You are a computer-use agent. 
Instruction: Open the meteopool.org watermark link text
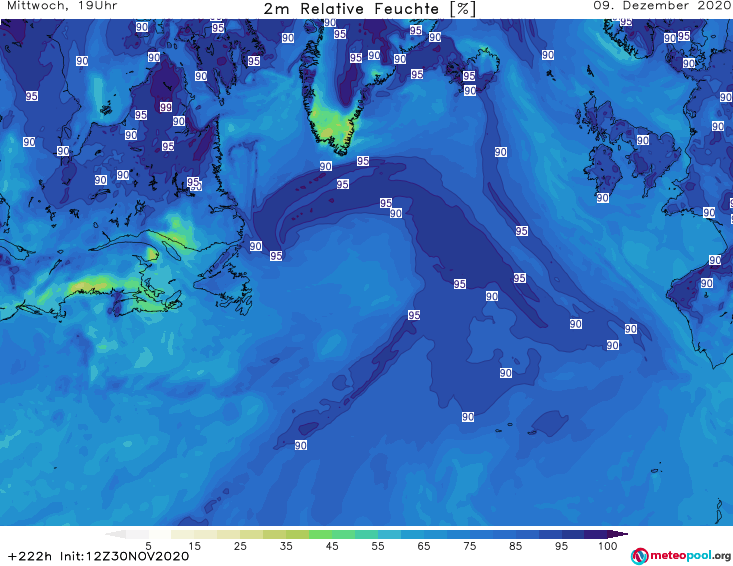(x=690, y=556)
